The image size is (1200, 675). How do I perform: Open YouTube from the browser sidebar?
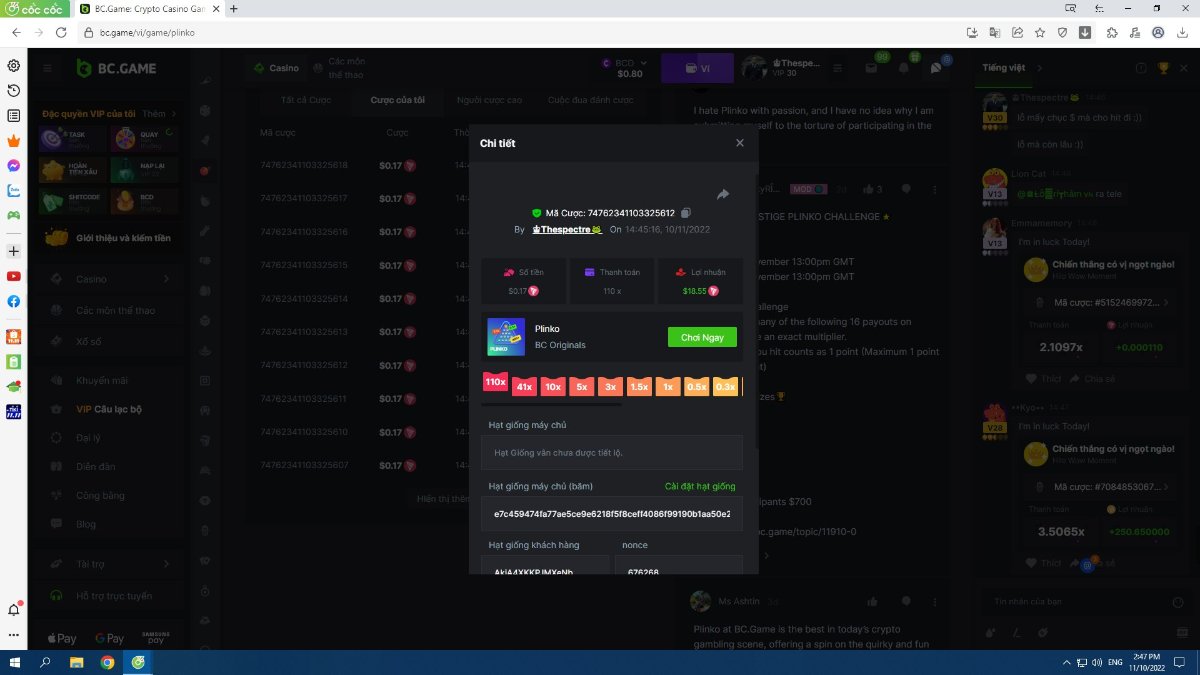click(14, 276)
